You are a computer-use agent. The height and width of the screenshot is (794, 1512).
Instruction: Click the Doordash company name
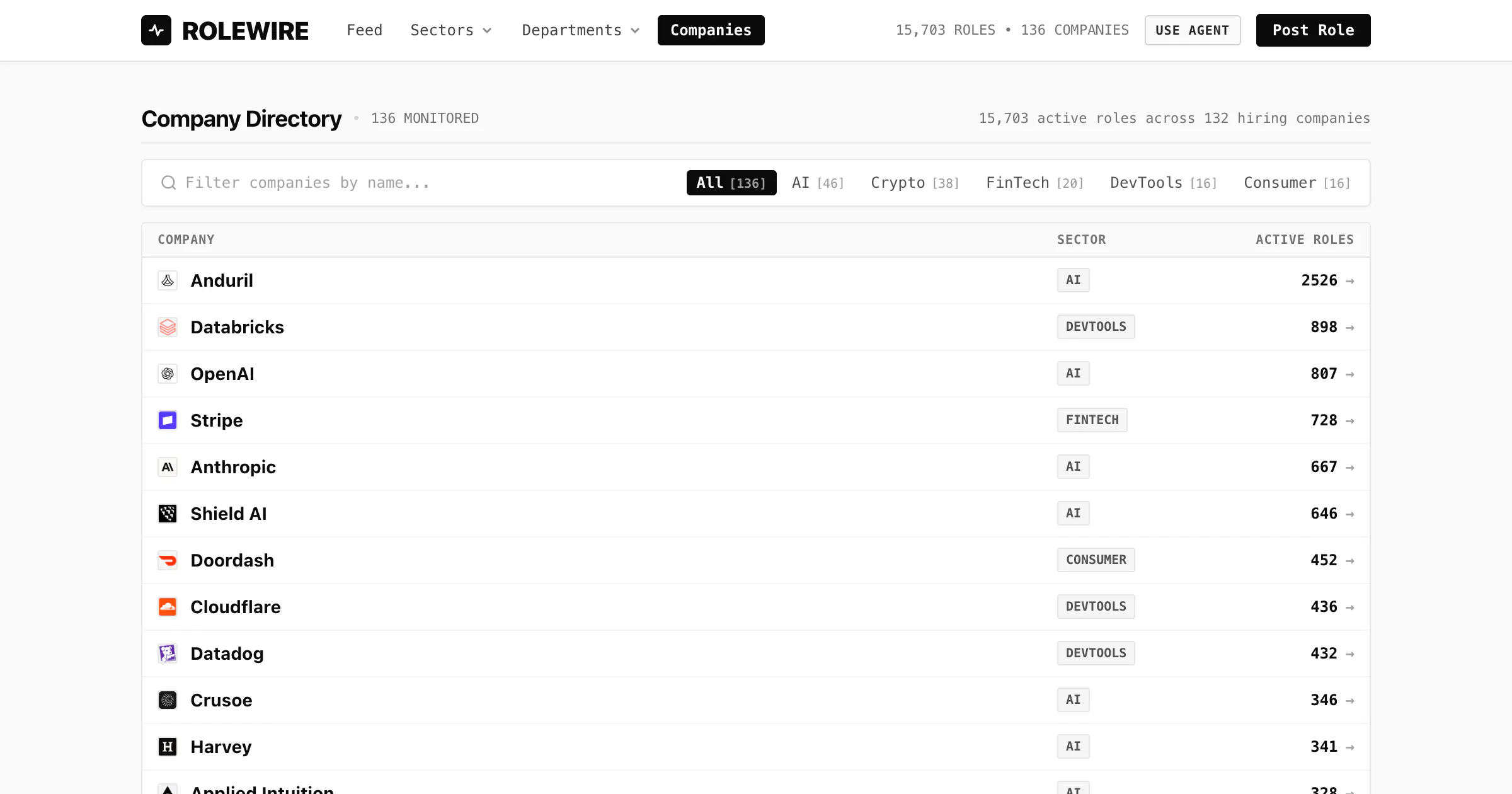pos(232,560)
